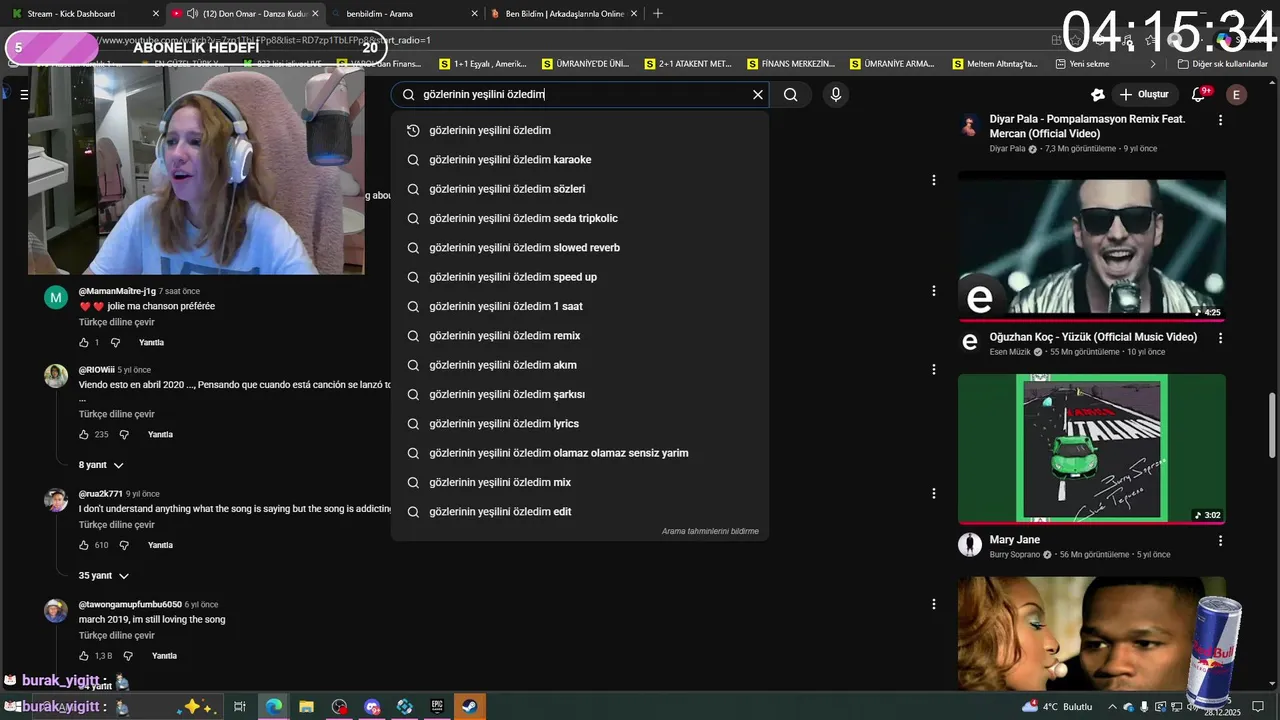Pick the 'speed up' search suggestion
1280x720 pixels.
pyautogui.click(x=580, y=277)
